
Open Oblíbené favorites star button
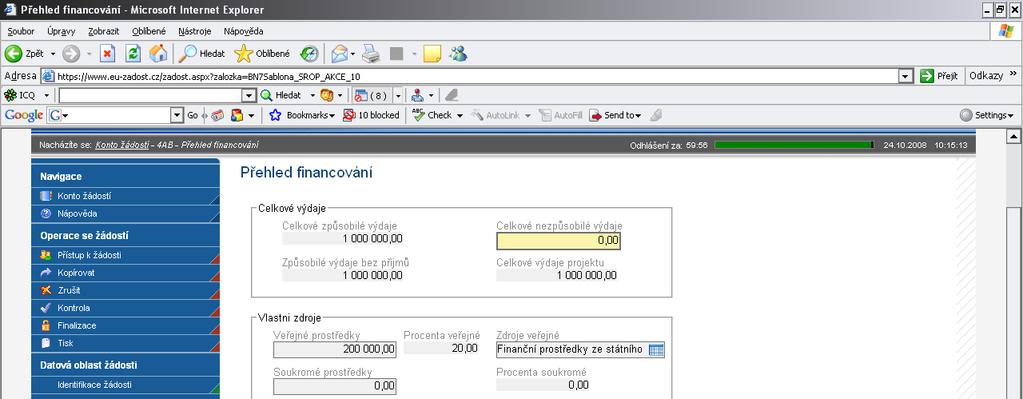[x=262, y=53]
